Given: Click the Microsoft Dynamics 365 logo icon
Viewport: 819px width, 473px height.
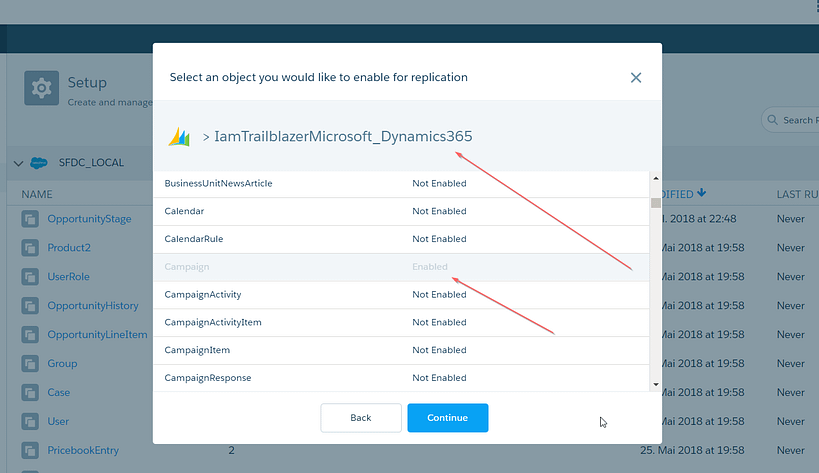Looking at the screenshot, I should (x=179, y=137).
